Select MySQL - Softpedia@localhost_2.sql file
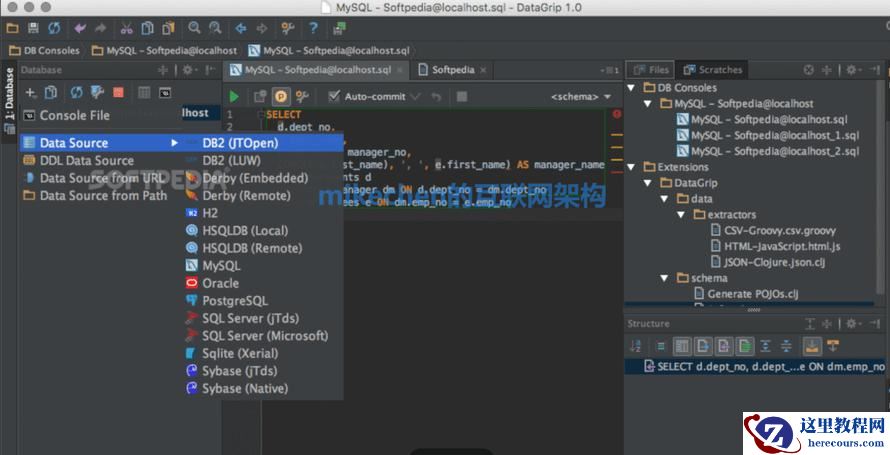 click(768, 151)
